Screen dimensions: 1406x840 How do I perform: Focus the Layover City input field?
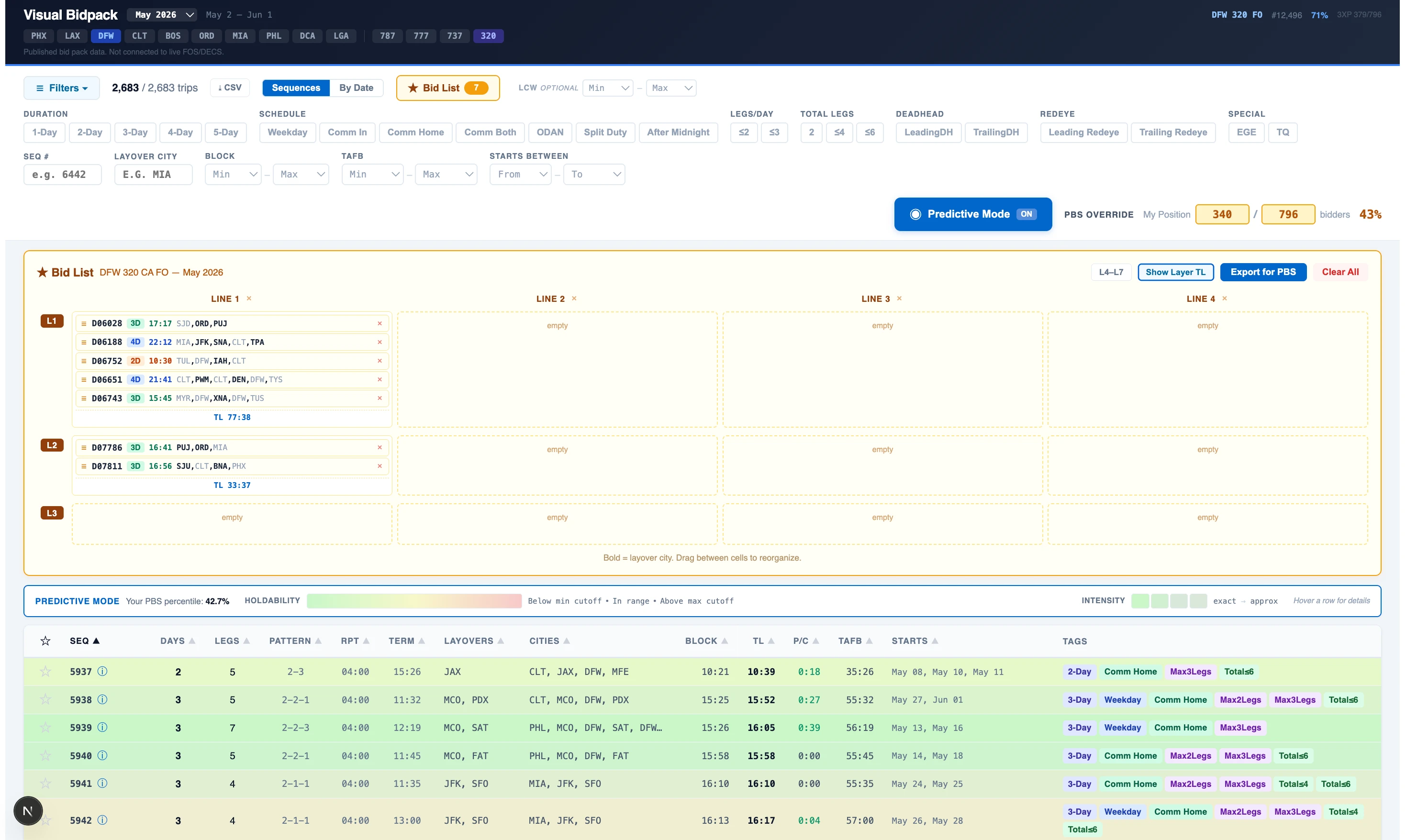[154, 174]
